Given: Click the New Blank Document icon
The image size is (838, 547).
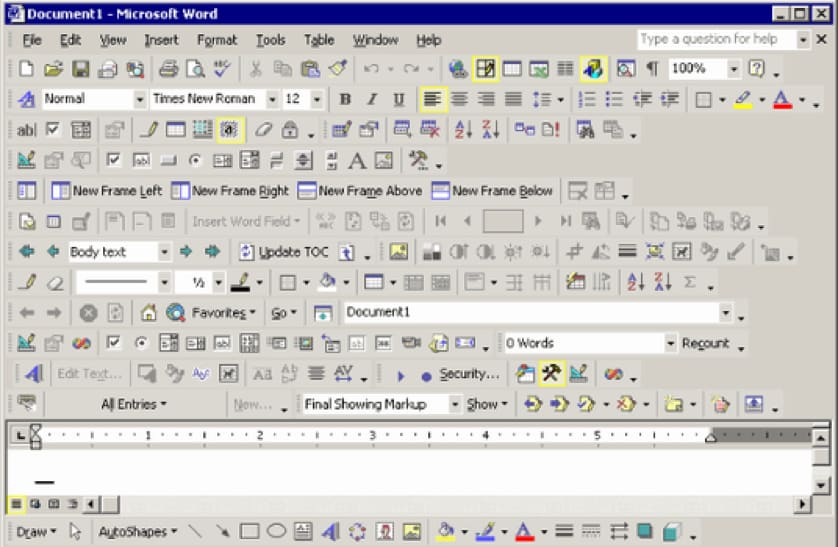Looking at the screenshot, I should click(26, 69).
